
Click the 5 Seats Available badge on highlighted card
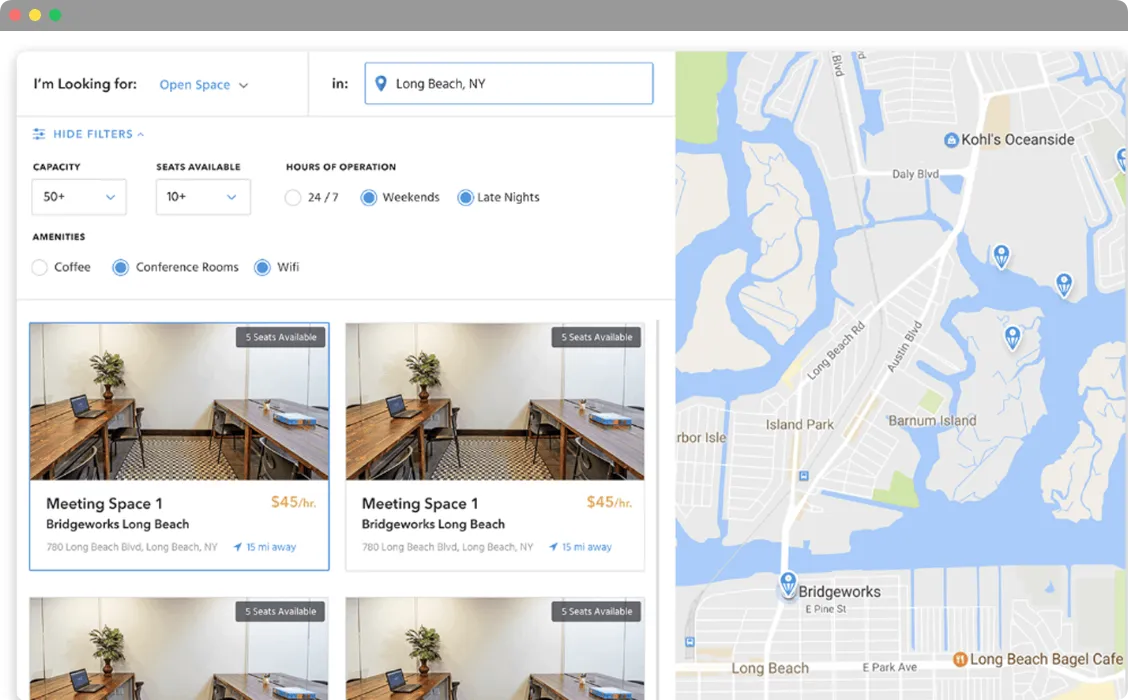[281, 337]
